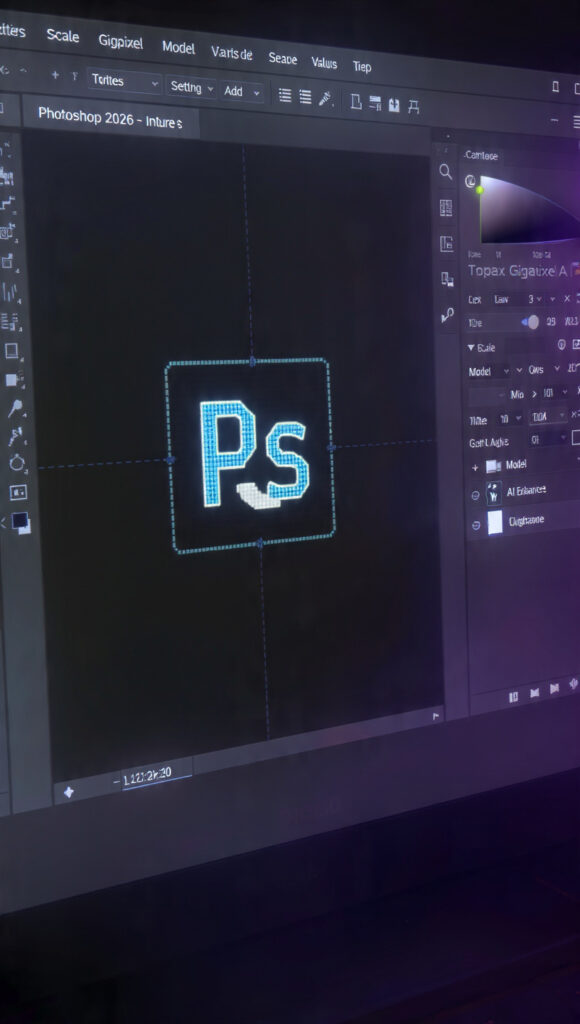Click the small flag icon at canvas bottom right

click(x=436, y=716)
